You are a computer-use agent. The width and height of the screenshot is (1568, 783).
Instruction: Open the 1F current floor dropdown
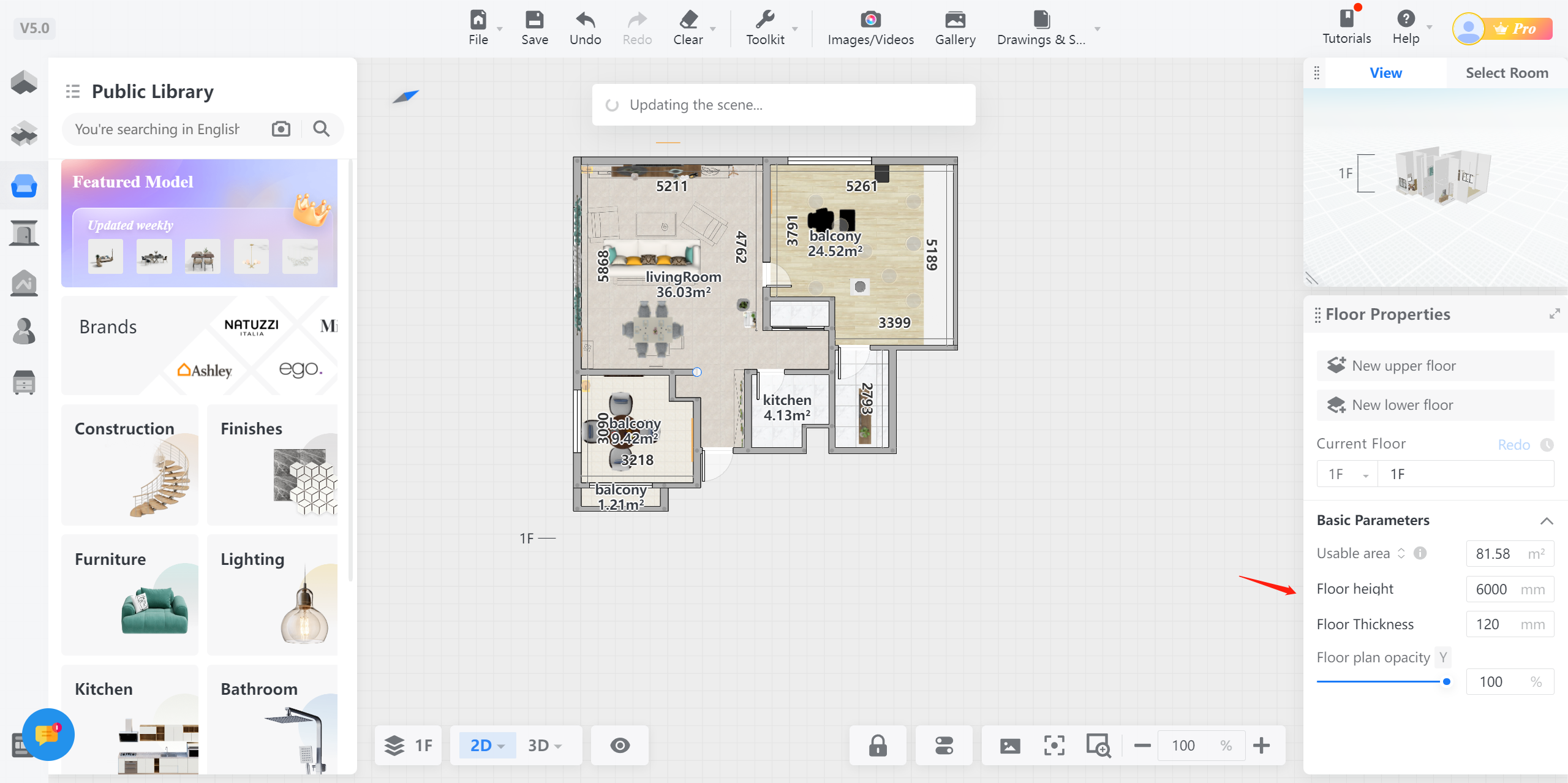click(1347, 474)
